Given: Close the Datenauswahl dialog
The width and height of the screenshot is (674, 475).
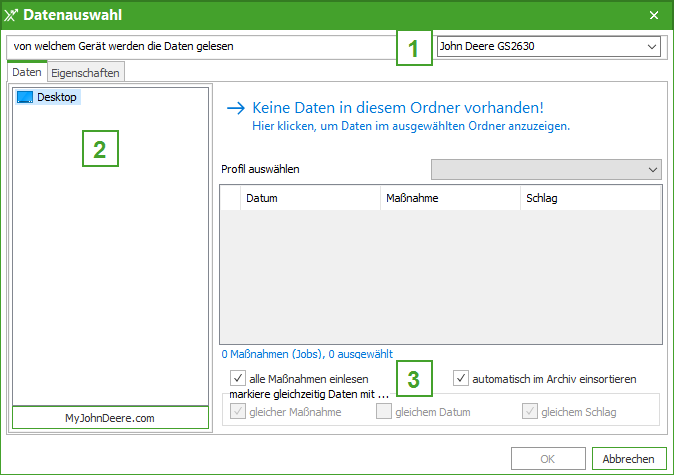Looking at the screenshot, I should [654, 15].
